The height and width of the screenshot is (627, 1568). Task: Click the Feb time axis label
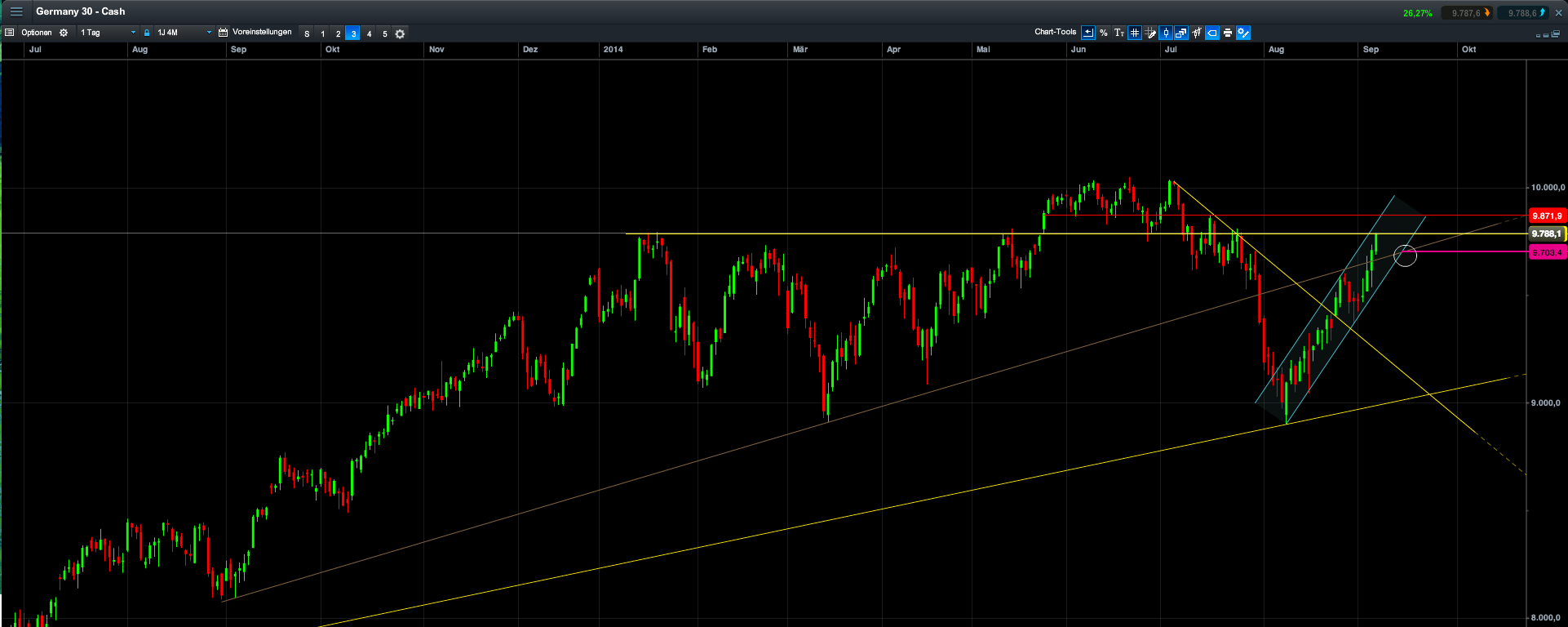coord(710,49)
